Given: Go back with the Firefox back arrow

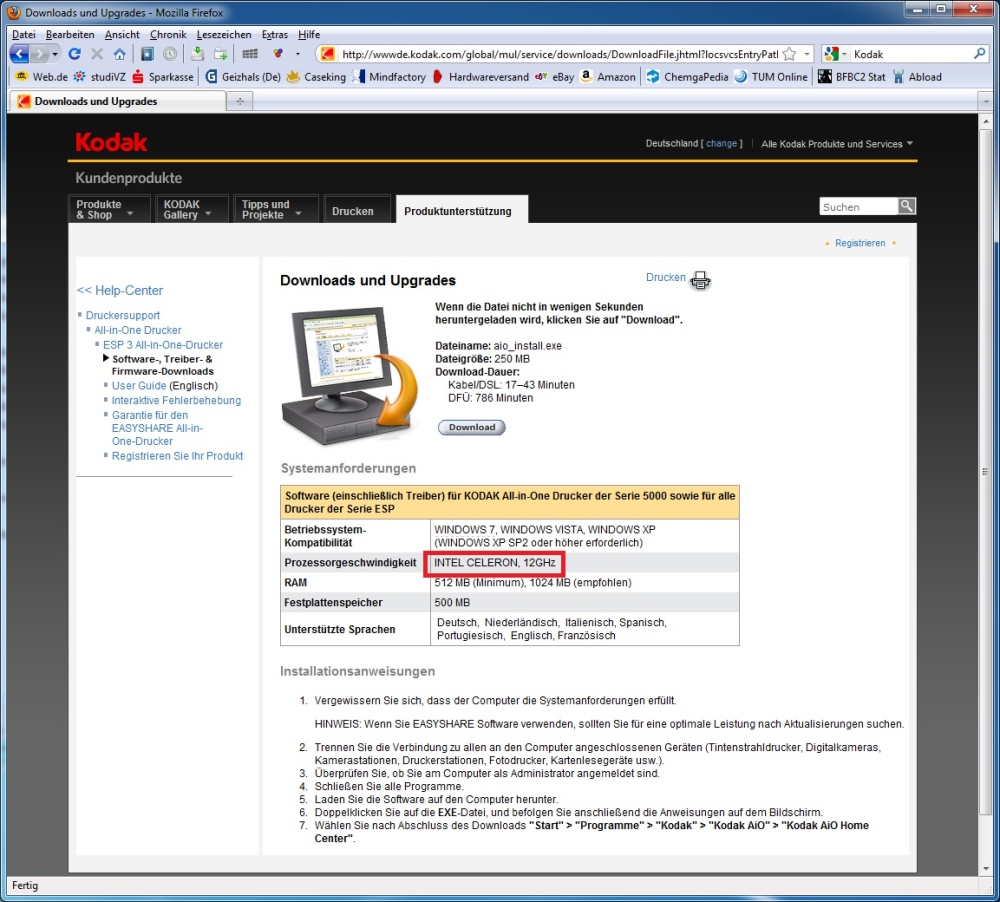Looking at the screenshot, I should (x=20, y=54).
